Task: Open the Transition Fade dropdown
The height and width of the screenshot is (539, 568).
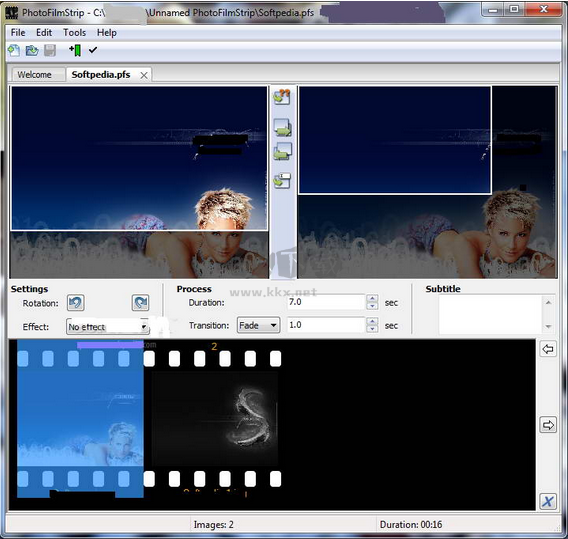Action: (x=258, y=325)
